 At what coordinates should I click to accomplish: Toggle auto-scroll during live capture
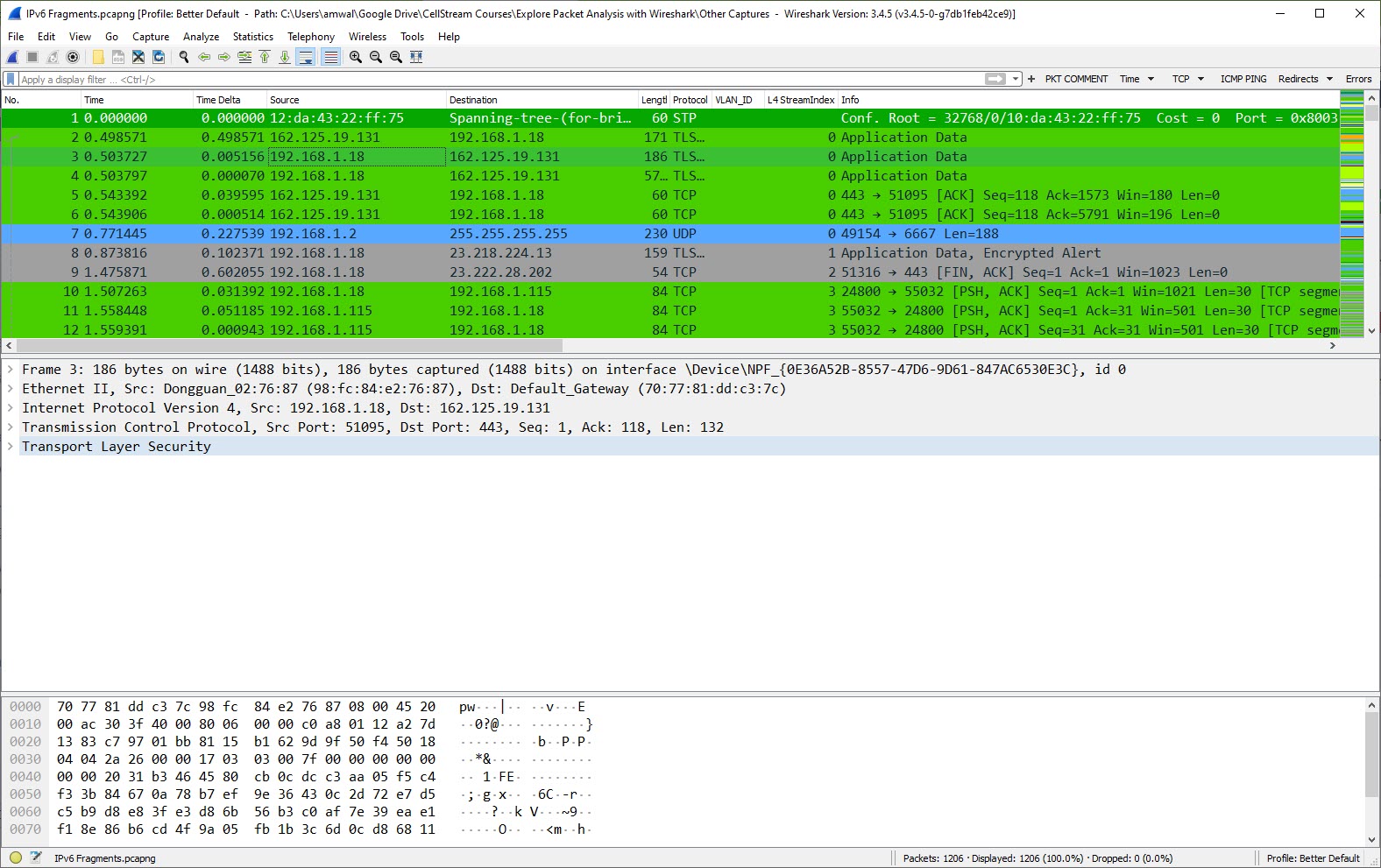point(306,57)
